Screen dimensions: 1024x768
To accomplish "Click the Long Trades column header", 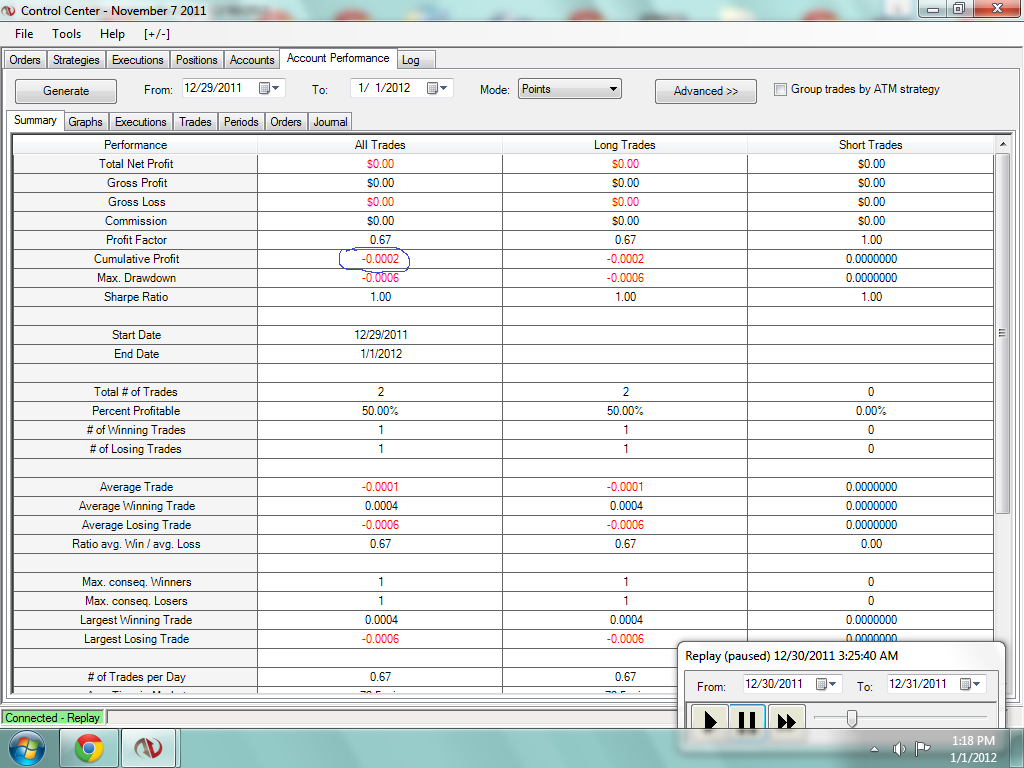I will click(625, 145).
